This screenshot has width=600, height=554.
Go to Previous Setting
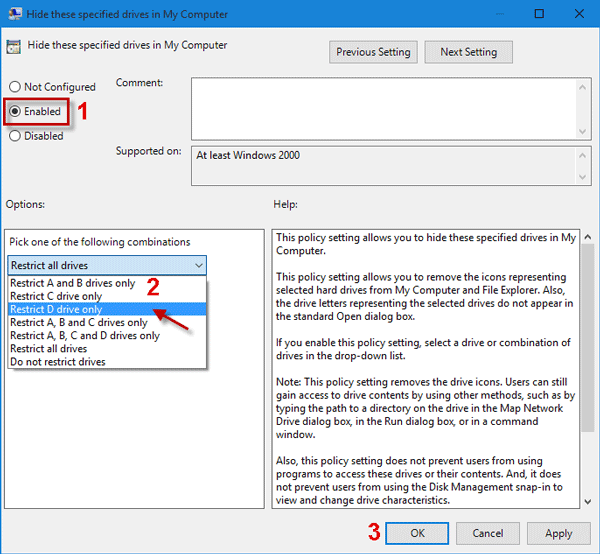373,52
